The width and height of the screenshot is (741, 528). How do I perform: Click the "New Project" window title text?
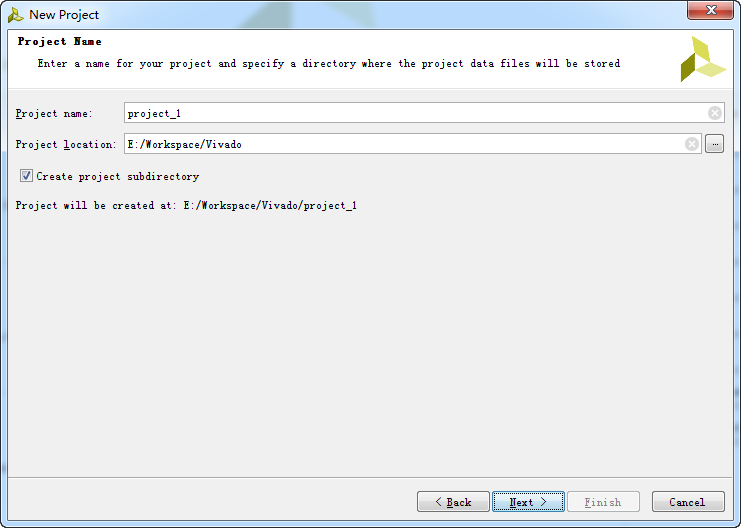[64, 15]
